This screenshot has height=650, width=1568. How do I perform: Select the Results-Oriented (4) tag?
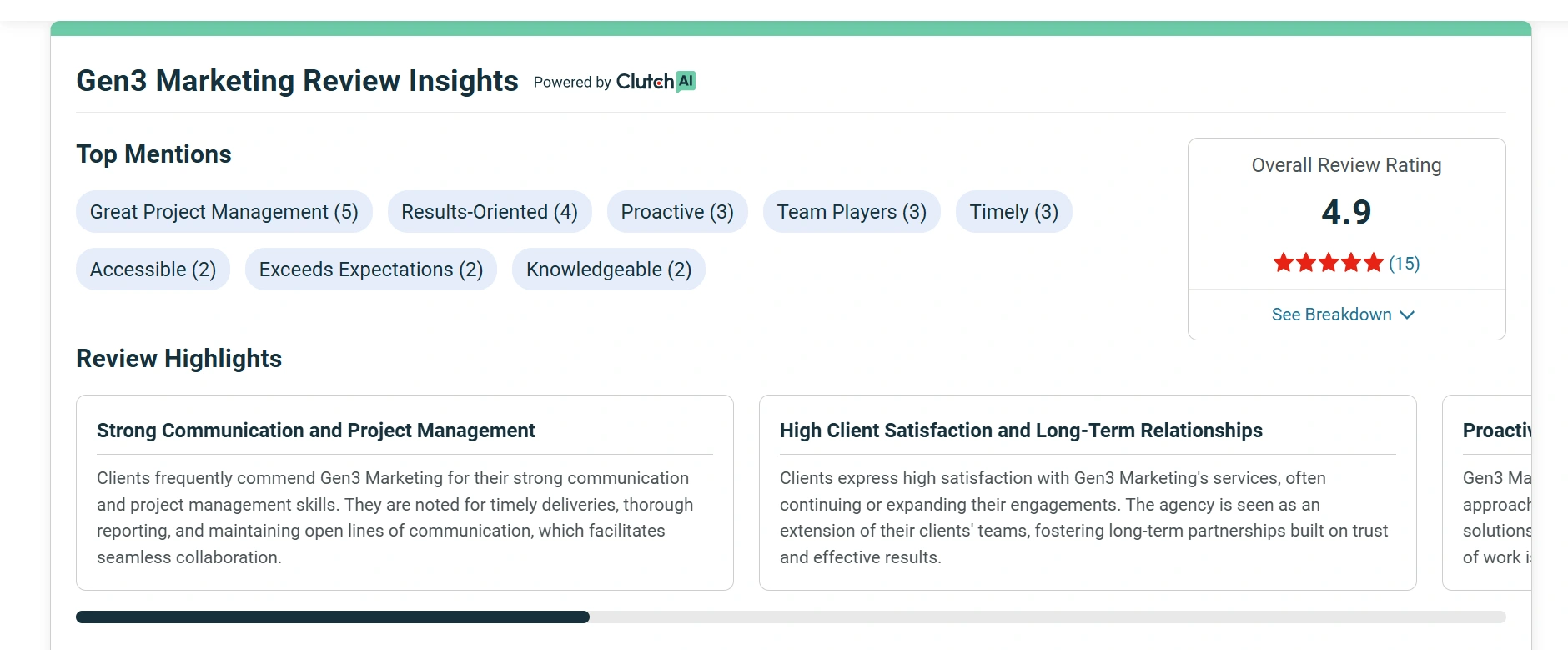click(x=490, y=212)
